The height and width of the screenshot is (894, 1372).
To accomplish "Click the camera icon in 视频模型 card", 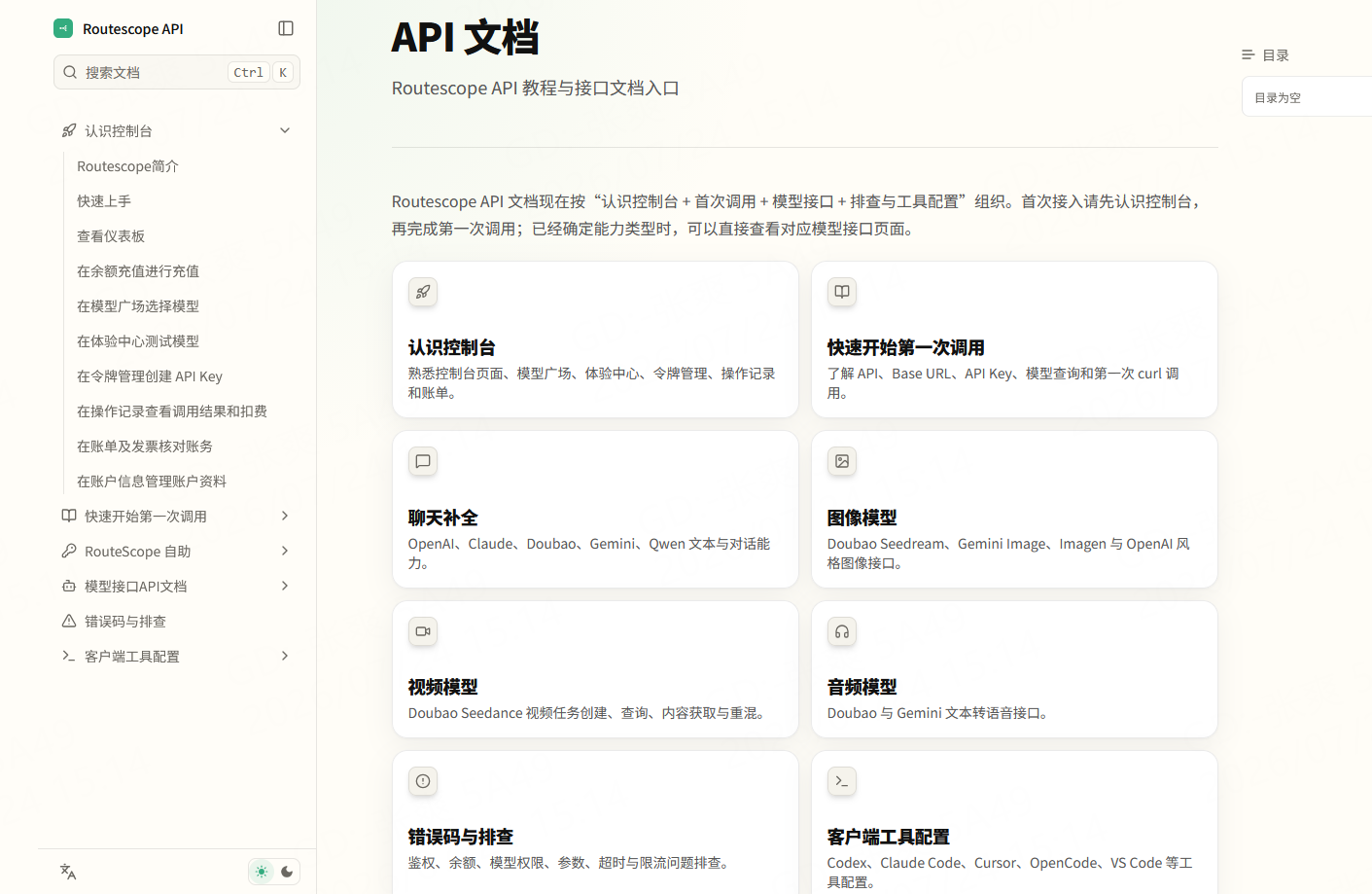I will [x=423, y=631].
